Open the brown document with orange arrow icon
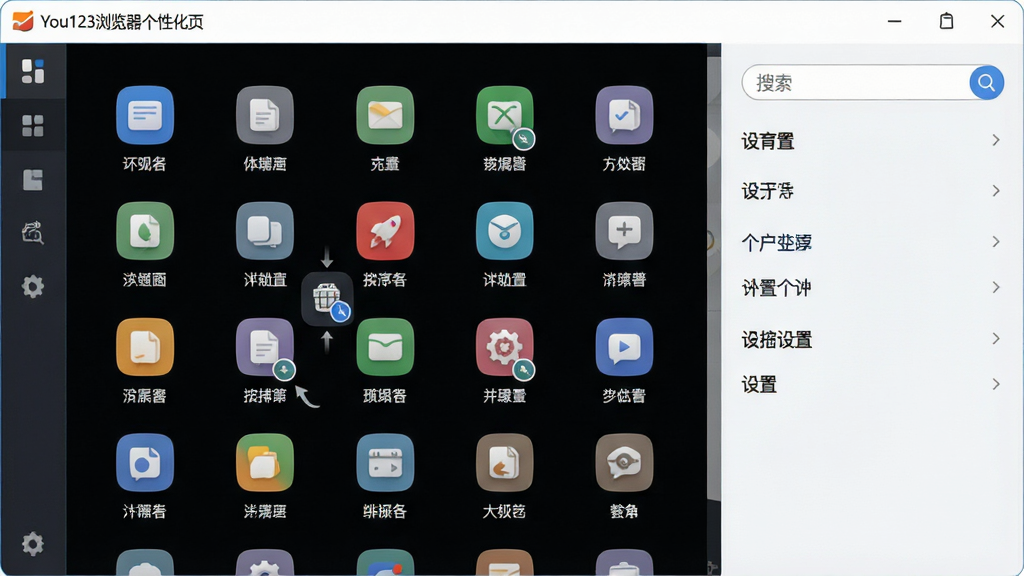 click(x=504, y=462)
